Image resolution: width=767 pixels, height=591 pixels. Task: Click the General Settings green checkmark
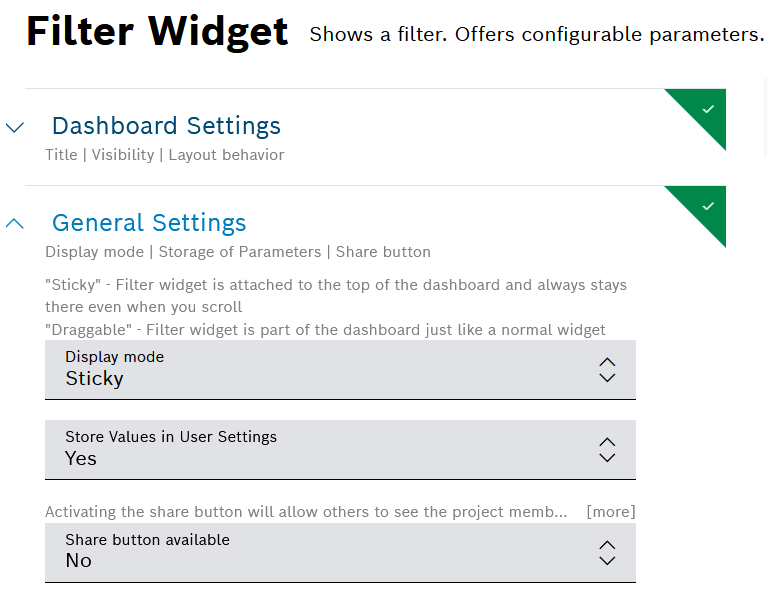click(708, 206)
